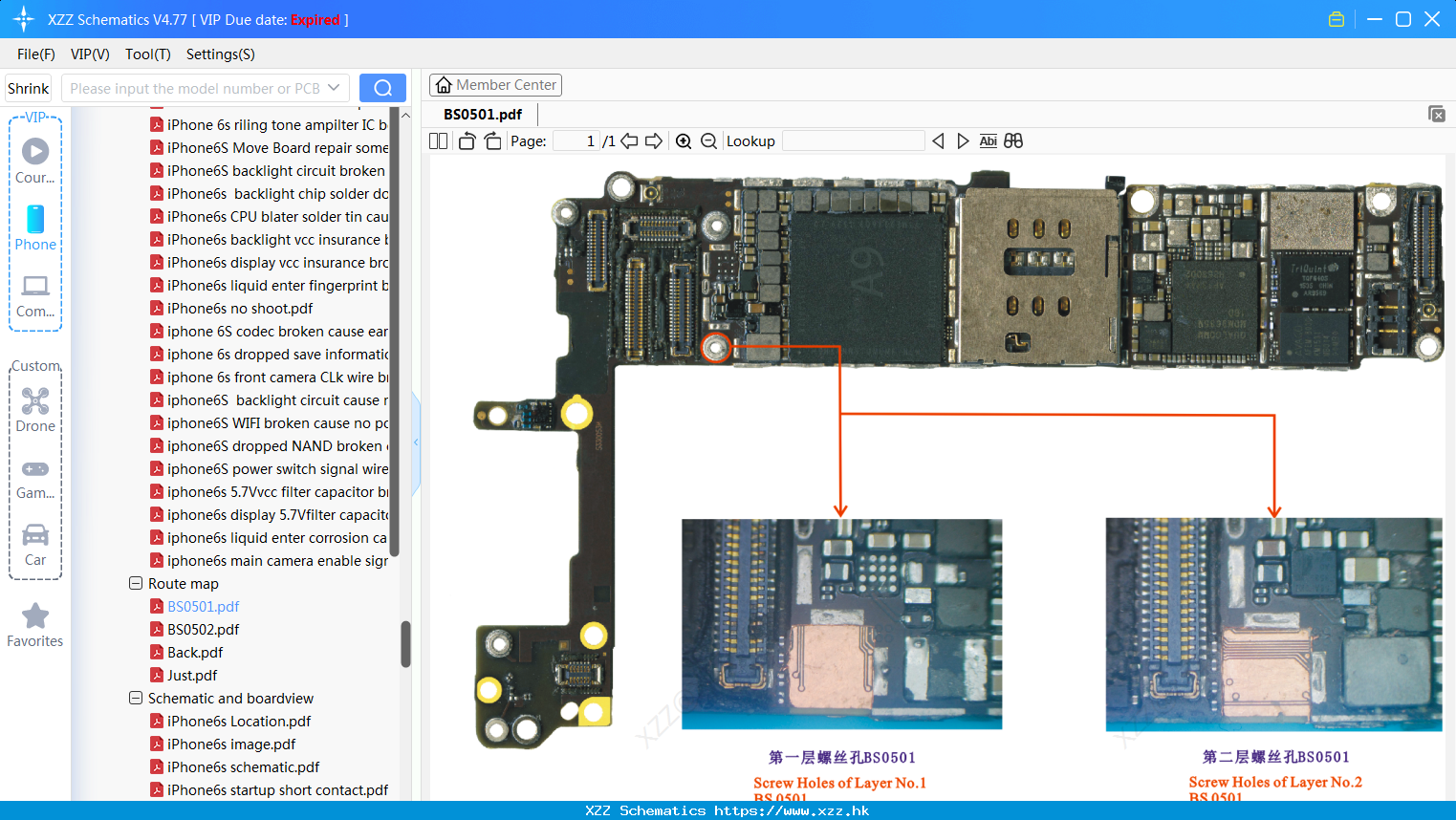
Task: Open the Settings(S) menu
Action: [x=221, y=54]
